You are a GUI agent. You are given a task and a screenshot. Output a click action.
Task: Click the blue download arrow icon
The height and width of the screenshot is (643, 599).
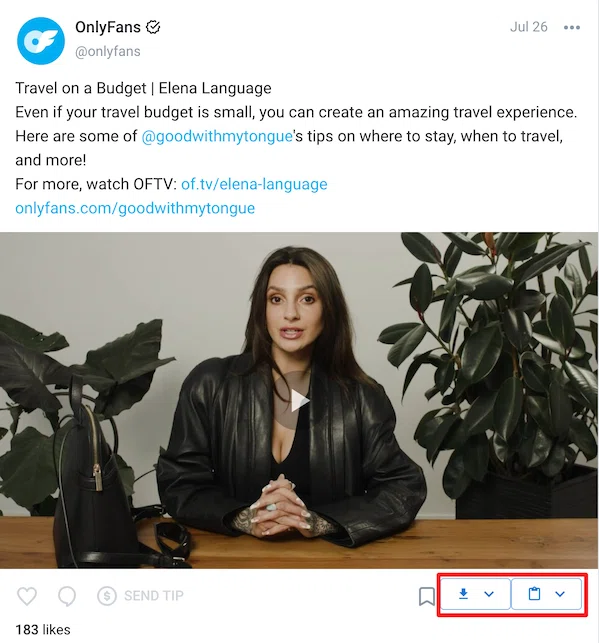pyautogui.click(x=463, y=593)
